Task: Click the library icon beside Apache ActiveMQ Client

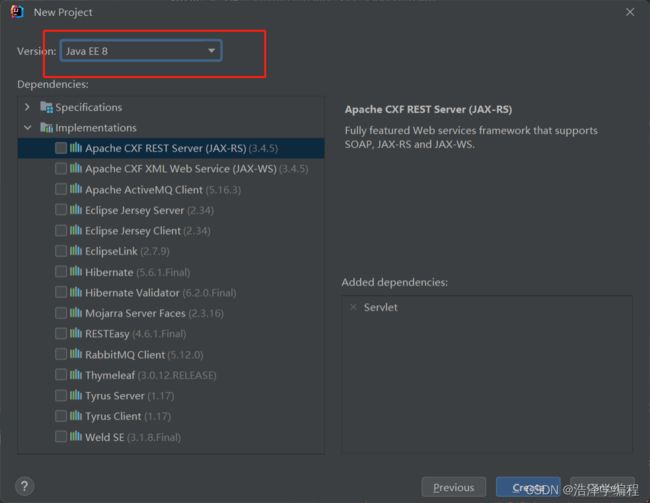Action: click(x=76, y=189)
